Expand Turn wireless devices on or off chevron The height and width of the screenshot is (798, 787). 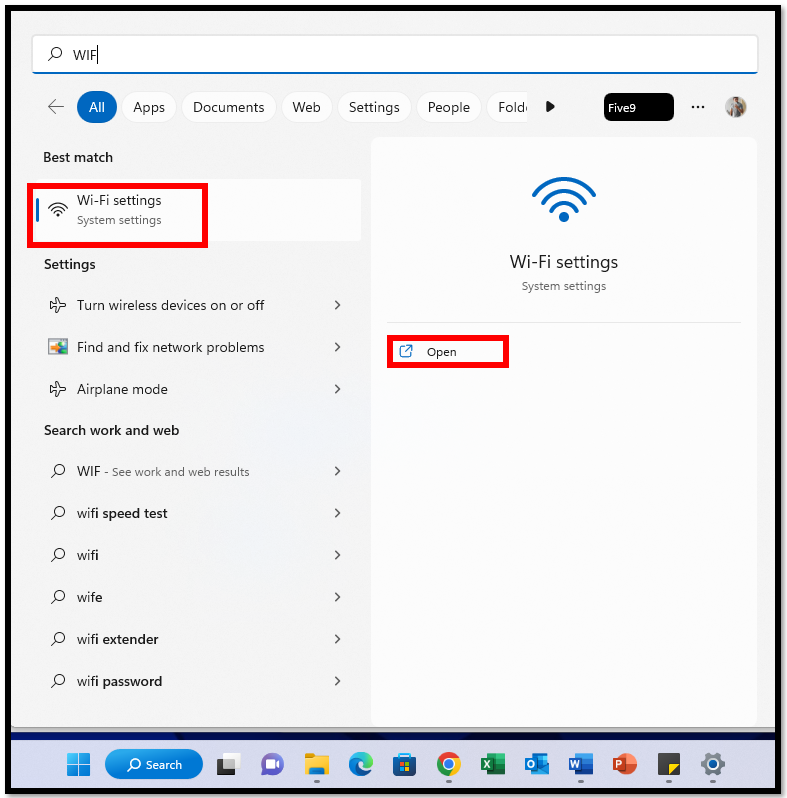pyautogui.click(x=337, y=305)
